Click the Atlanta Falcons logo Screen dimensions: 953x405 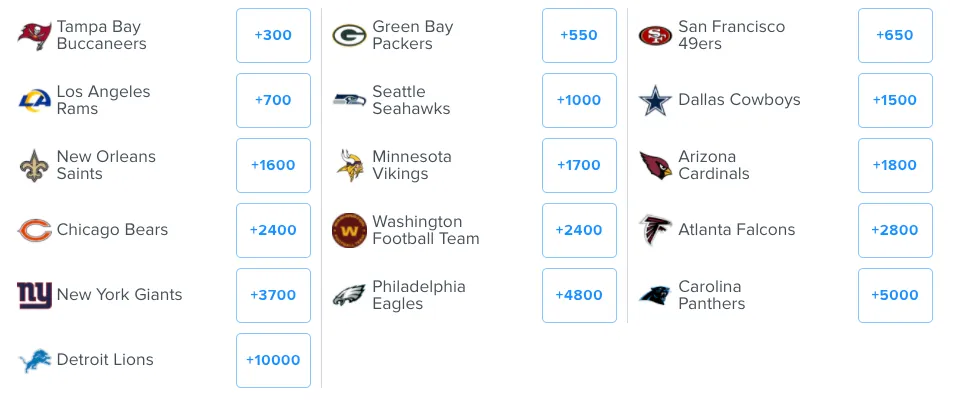tap(655, 230)
